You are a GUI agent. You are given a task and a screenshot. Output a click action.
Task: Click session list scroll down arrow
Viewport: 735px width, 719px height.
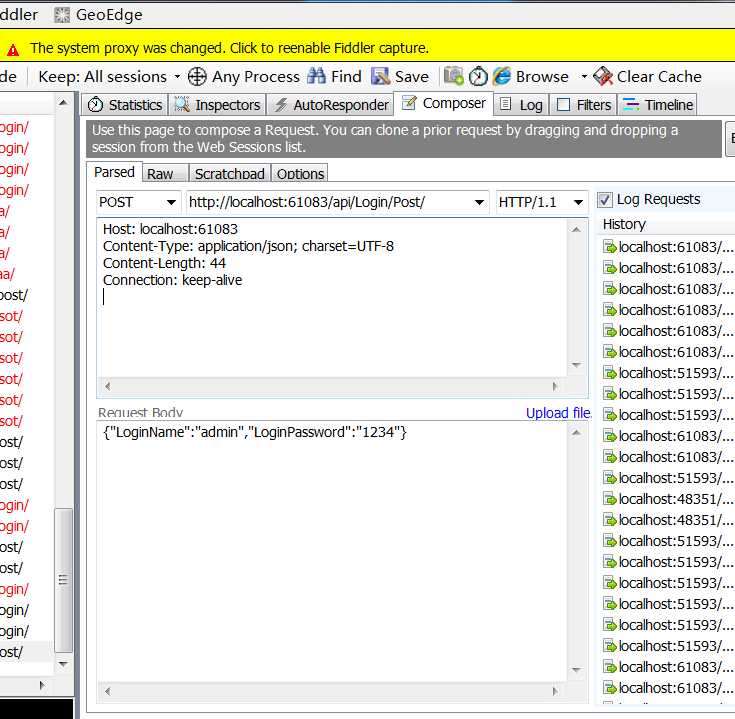point(63,664)
